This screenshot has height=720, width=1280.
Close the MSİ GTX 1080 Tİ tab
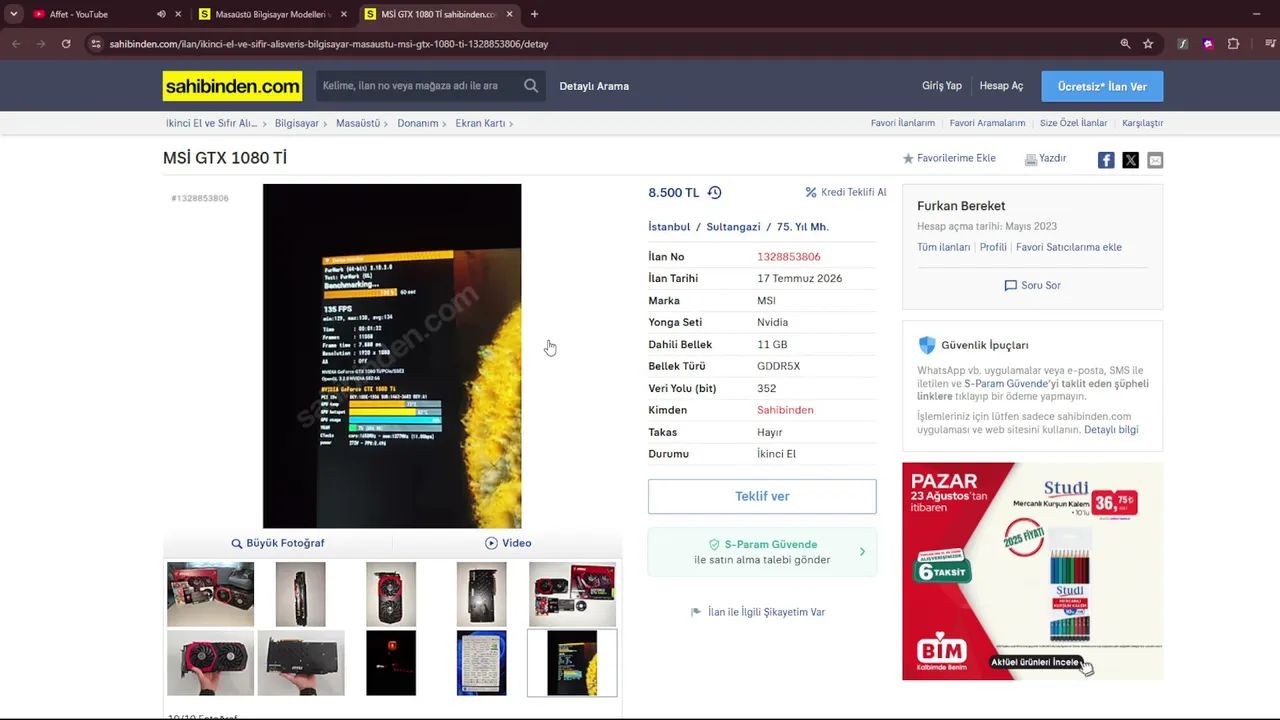(x=509, y=14)
